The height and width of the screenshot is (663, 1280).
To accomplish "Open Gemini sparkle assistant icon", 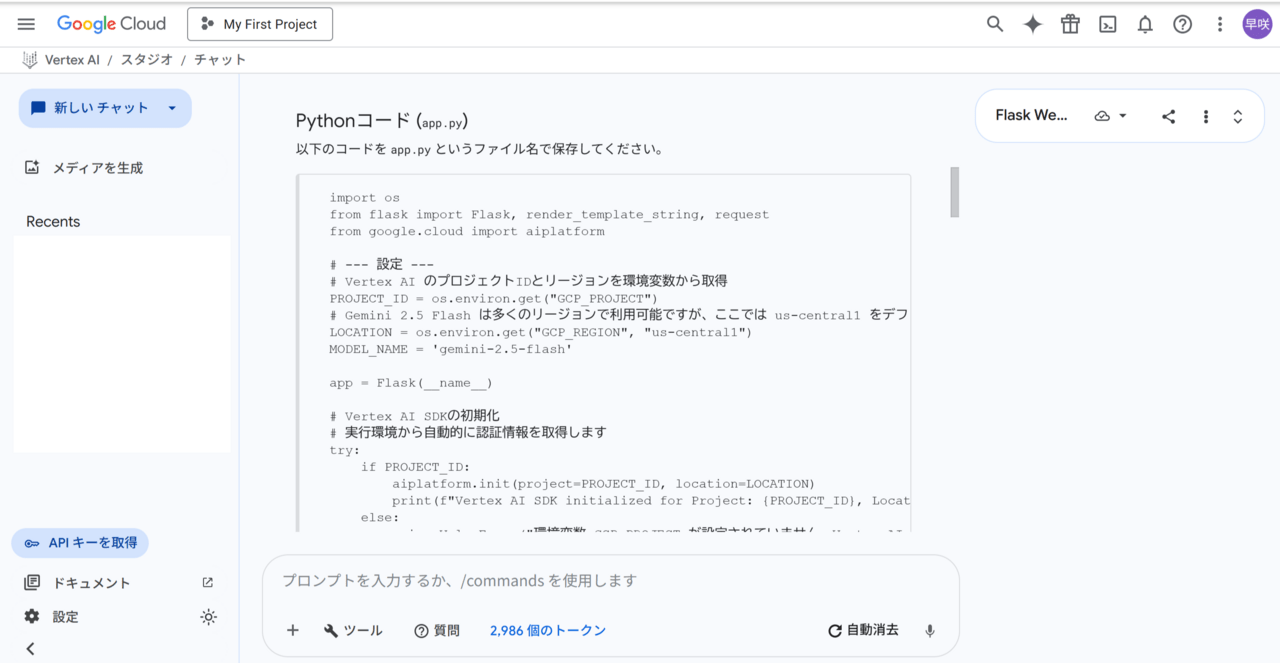I will coord(1033,24).
